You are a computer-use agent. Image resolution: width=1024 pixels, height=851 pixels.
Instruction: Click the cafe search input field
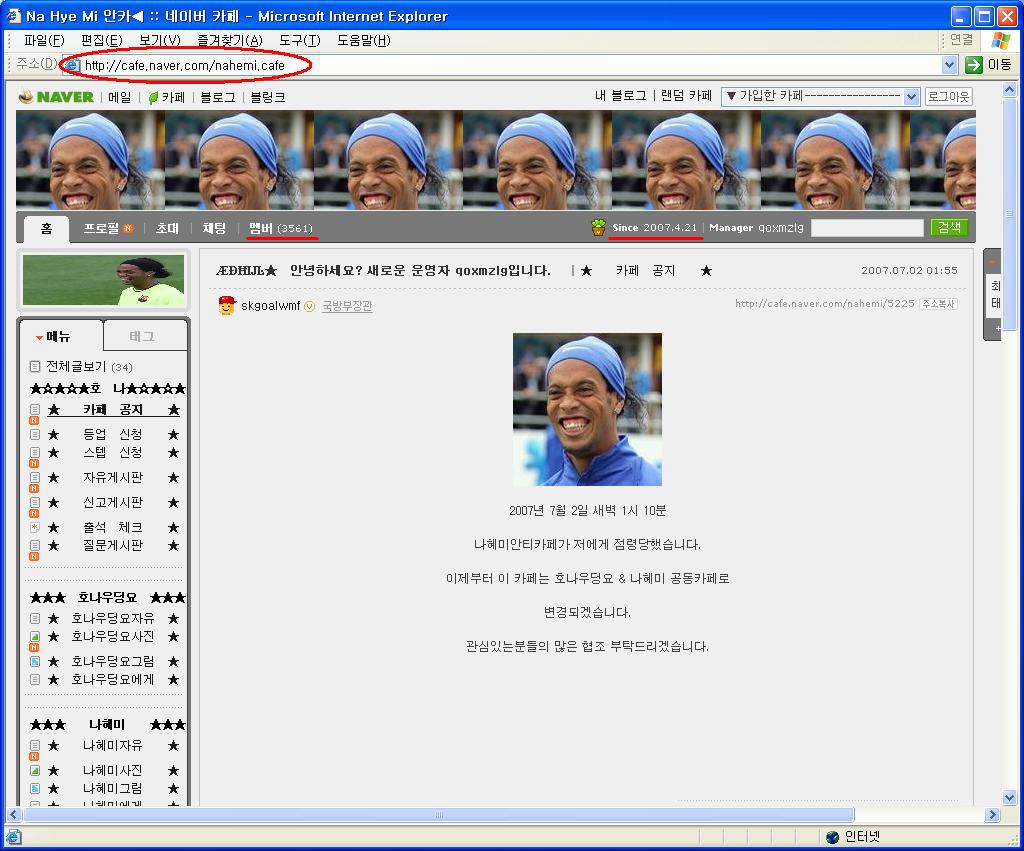click(x=867, y=227)
